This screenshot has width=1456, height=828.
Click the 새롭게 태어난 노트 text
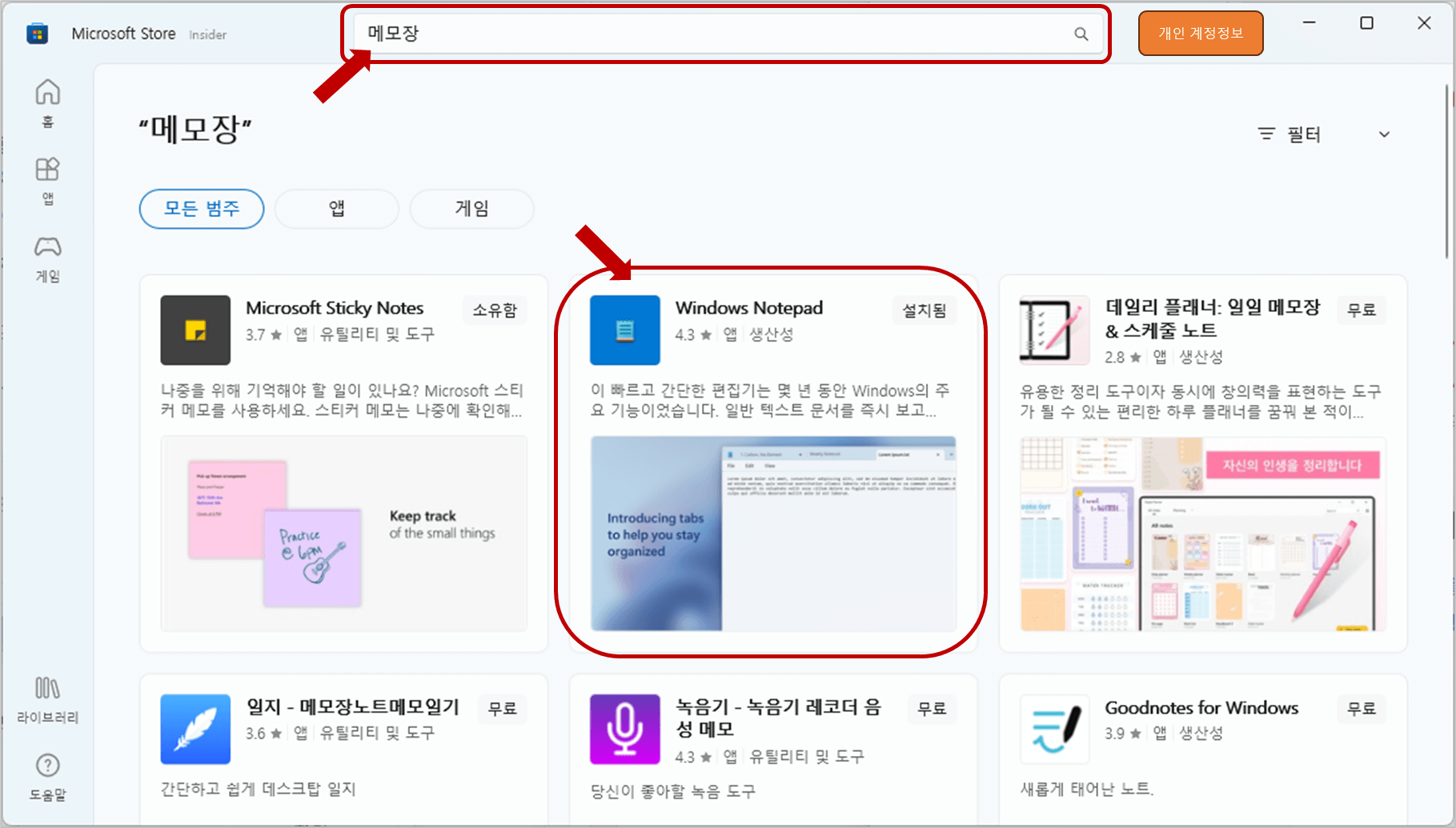(x=1087, y=789)
